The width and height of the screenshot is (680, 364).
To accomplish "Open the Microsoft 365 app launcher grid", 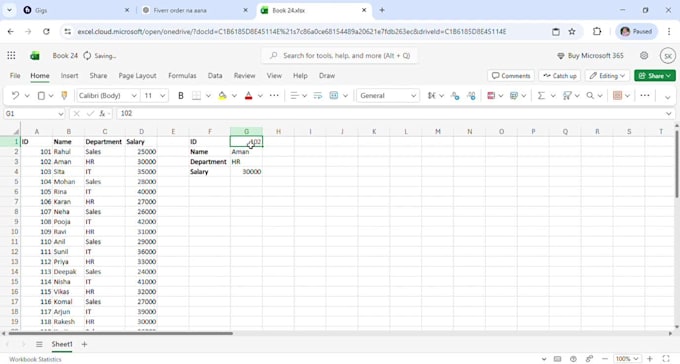I will pos(11,56).
